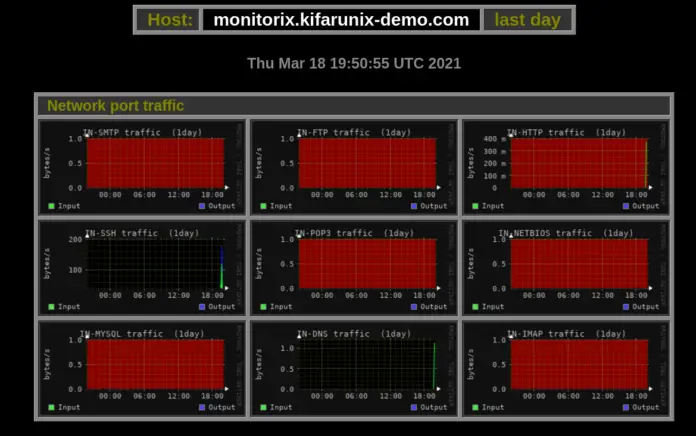Open the IN-HTTP traffic graph

click(x=566, y=165)
